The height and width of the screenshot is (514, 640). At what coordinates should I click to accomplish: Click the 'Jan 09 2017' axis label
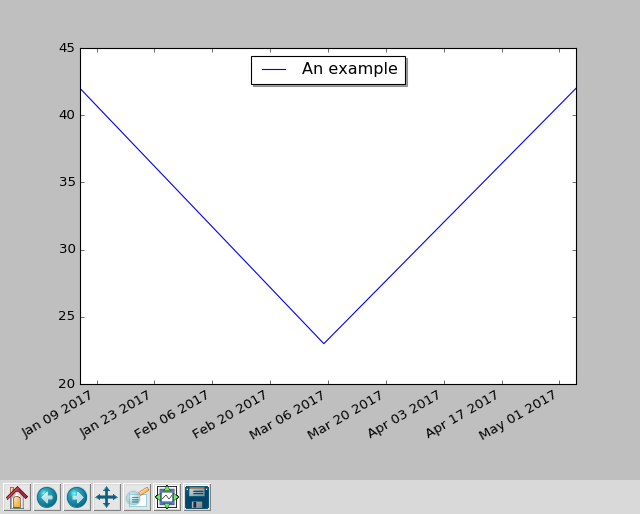coord(57,414)
